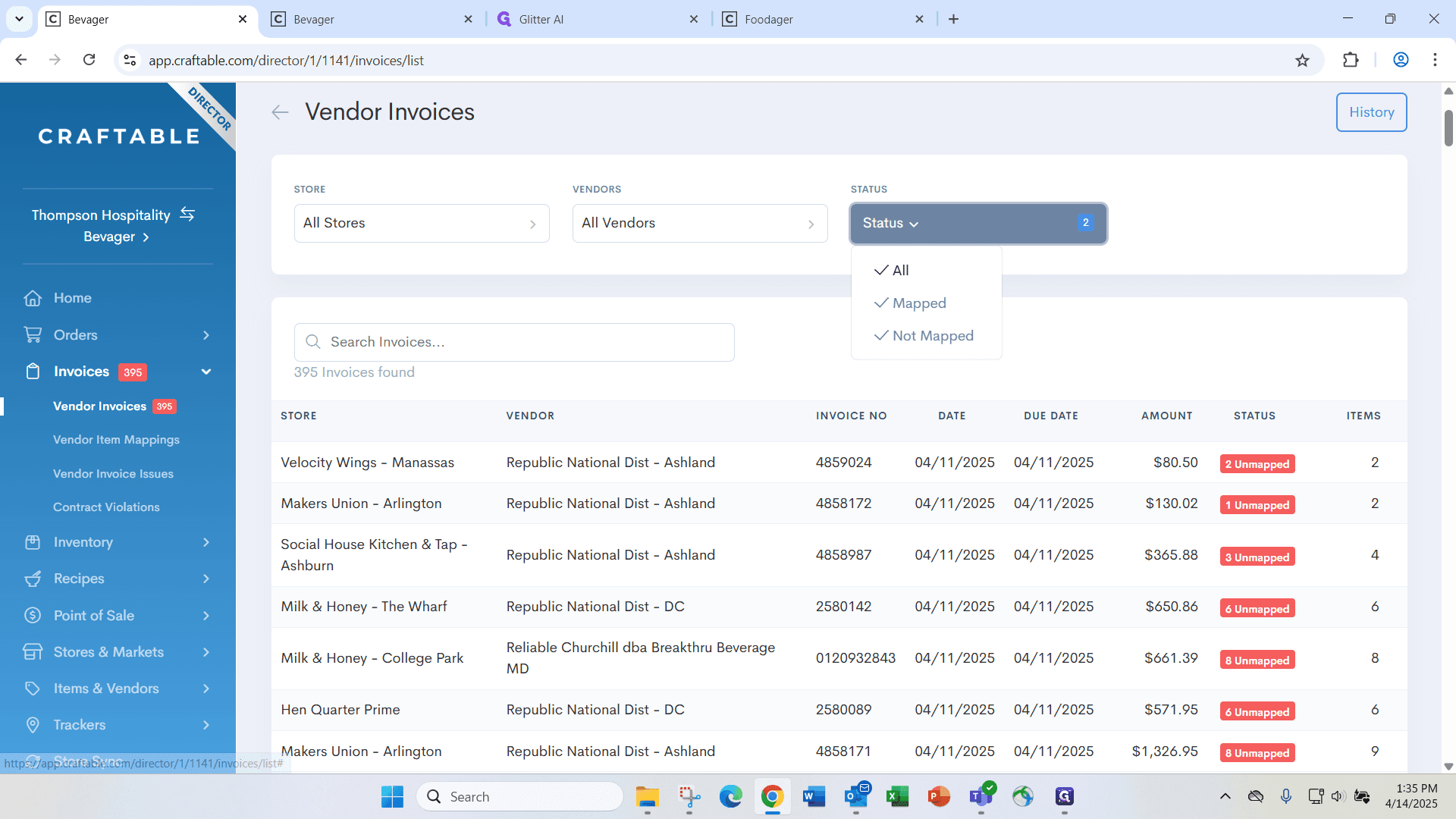
Task: Click the Trackers pin icon
Action: (x=33, y=725)
